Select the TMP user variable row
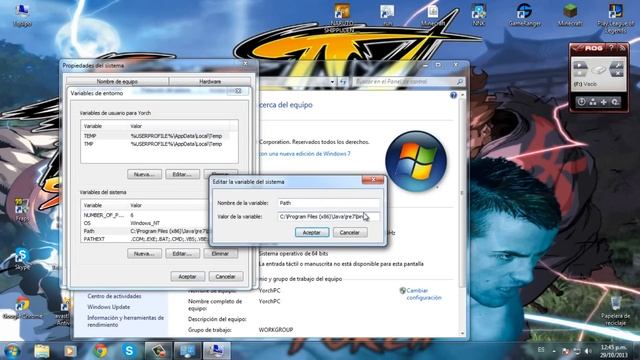The width and height of the screenshot is (640, 360). tap(159, 144)
